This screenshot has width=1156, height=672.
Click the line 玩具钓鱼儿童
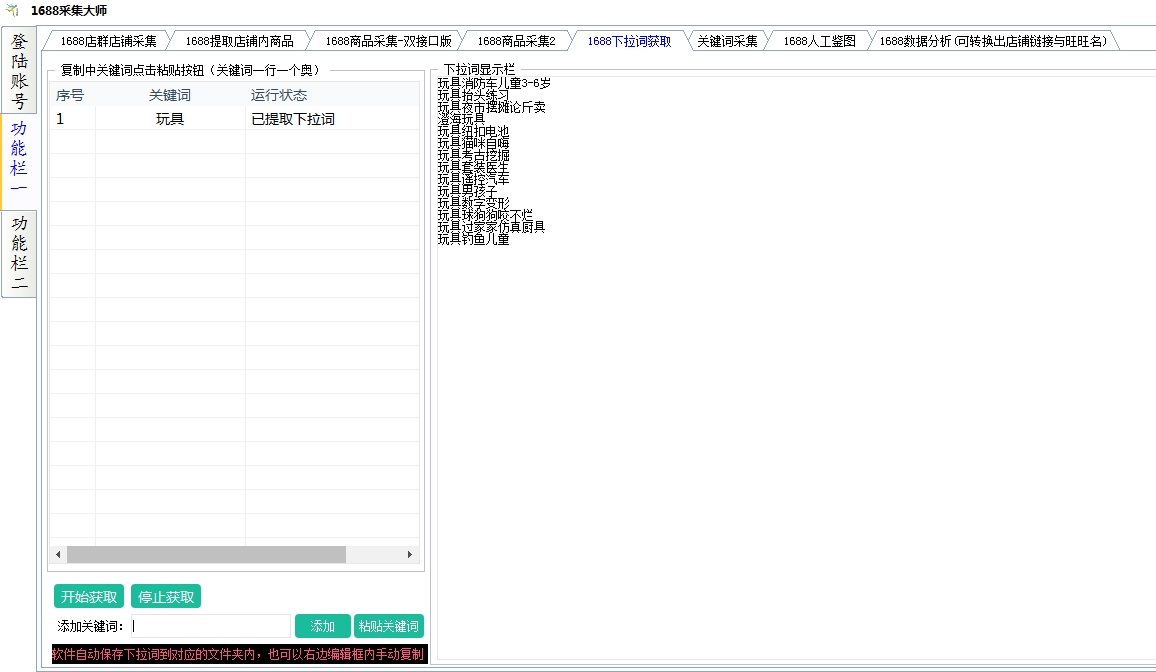click(473, 239)
